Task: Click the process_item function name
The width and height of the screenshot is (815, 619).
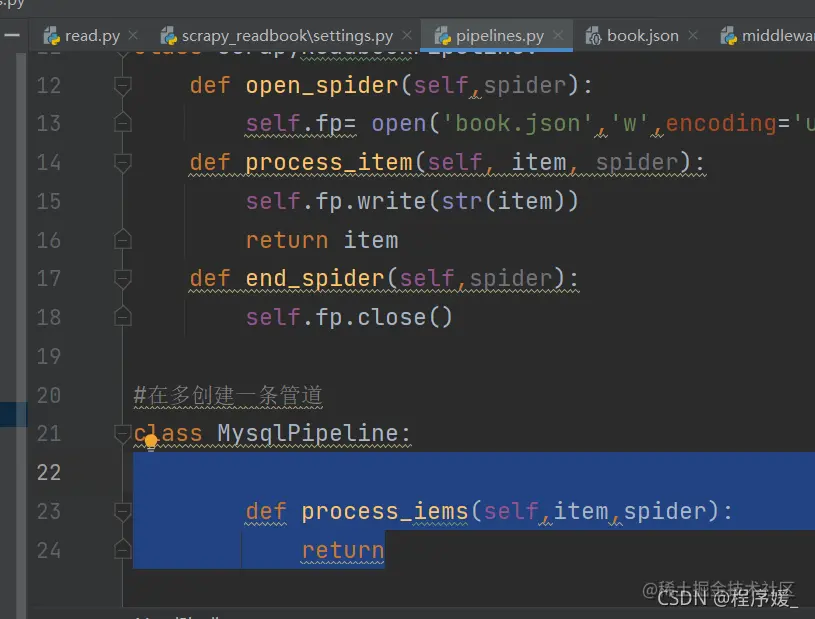Action: [x=329, y=163]
